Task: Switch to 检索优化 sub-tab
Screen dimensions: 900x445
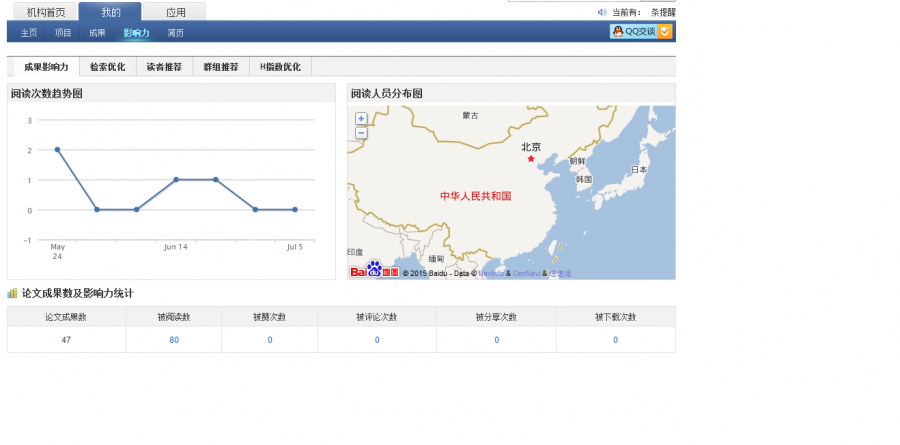Action: tap(107, 67)
